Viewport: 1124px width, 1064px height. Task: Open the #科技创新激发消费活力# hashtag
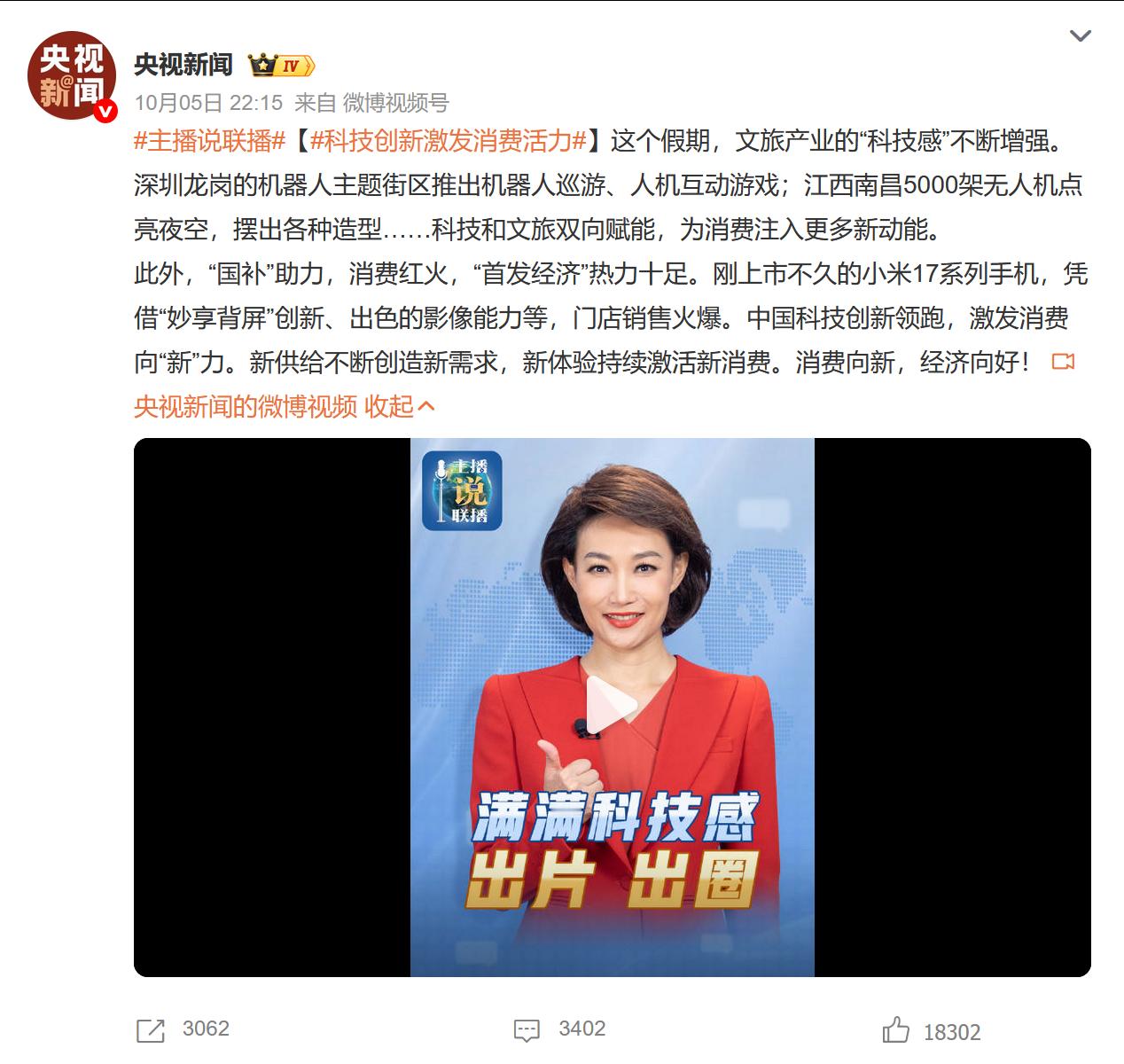pyautogui.click(x=450, y=140)
